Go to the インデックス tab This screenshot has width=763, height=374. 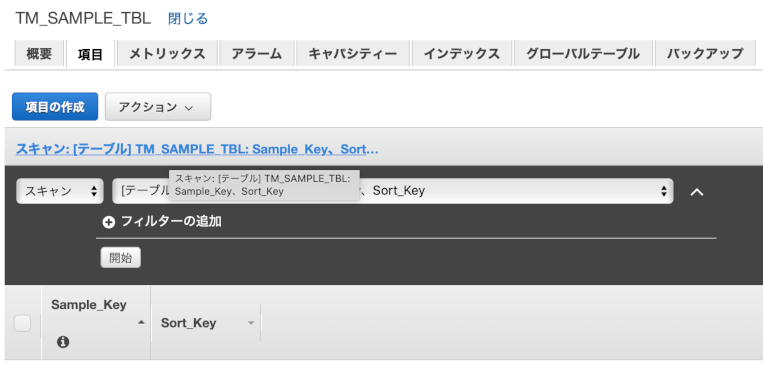point(462,53)
